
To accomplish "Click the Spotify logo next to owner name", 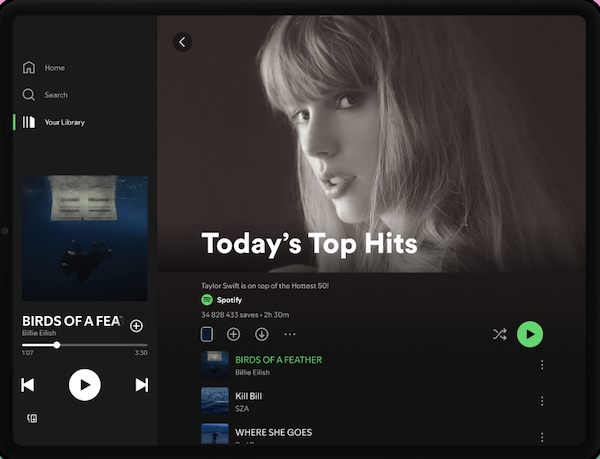I will click(x=207, y=300).
